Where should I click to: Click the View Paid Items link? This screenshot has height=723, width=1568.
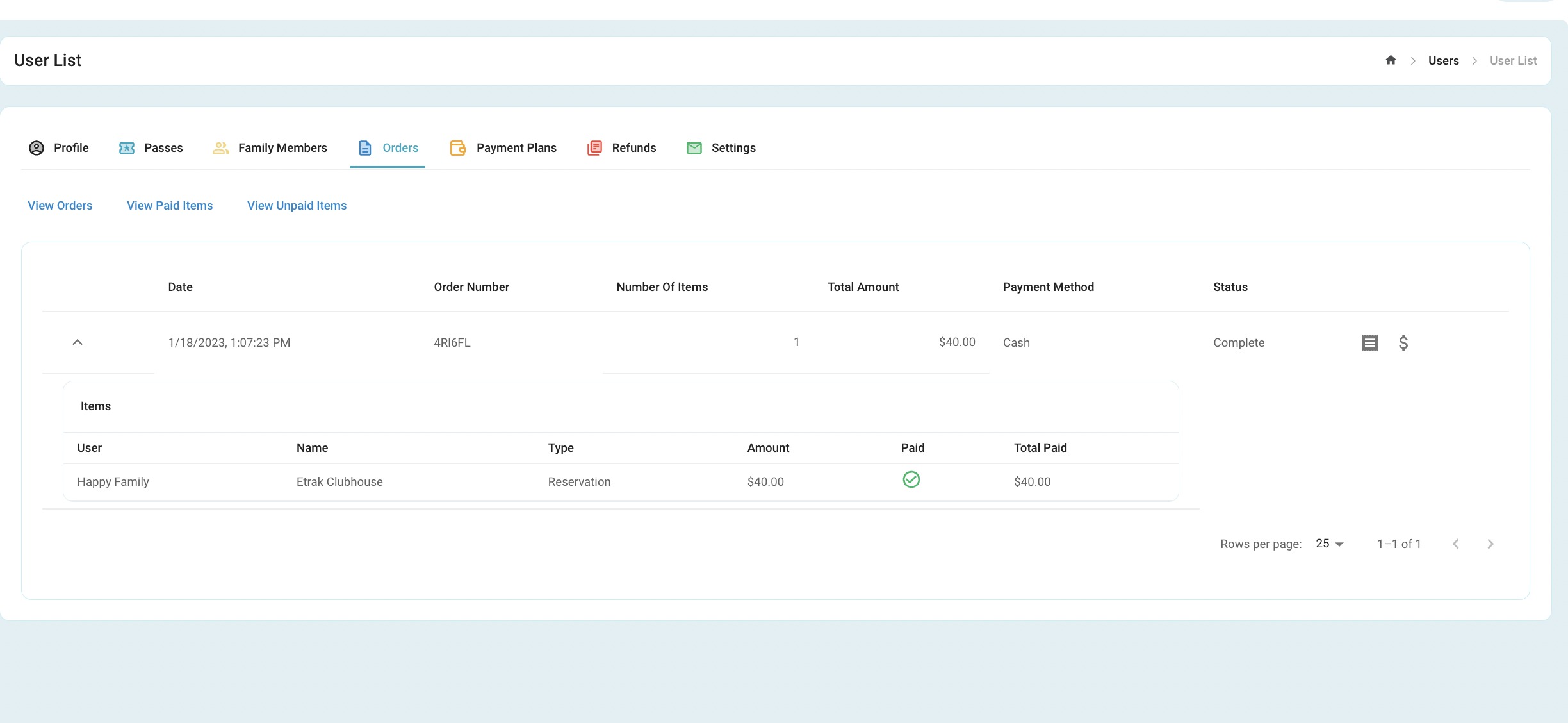coord(170,206)
